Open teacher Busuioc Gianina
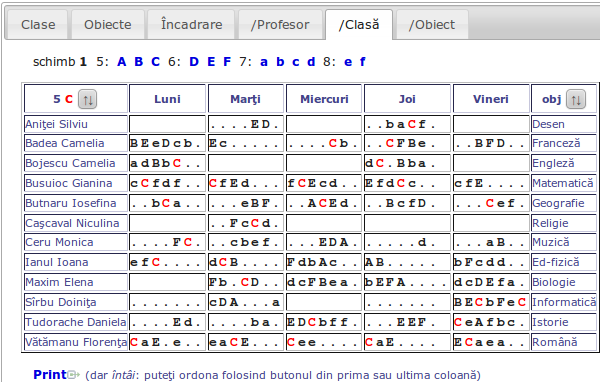This screenshot has width=600, height=382. click(68, 183)
